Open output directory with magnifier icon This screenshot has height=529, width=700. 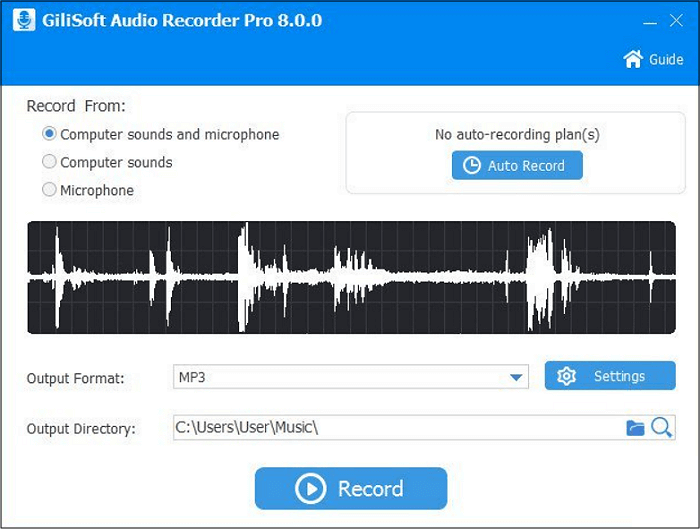[x=661, y=428]
